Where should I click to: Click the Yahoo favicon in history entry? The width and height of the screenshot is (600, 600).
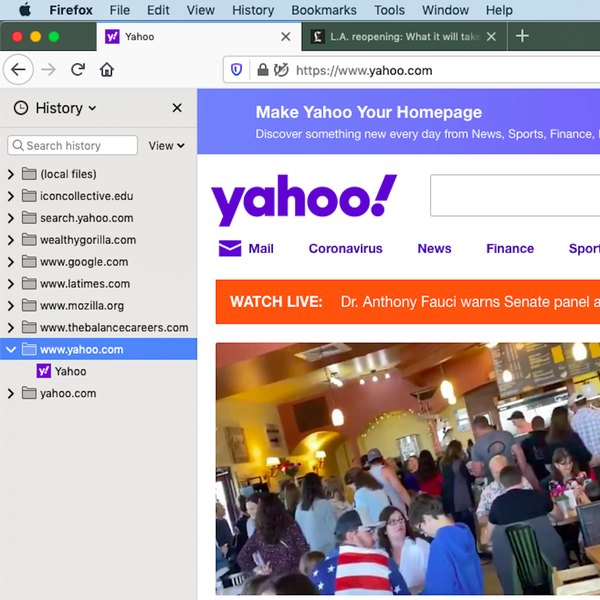pyautogui.click(x=44, y=371)
